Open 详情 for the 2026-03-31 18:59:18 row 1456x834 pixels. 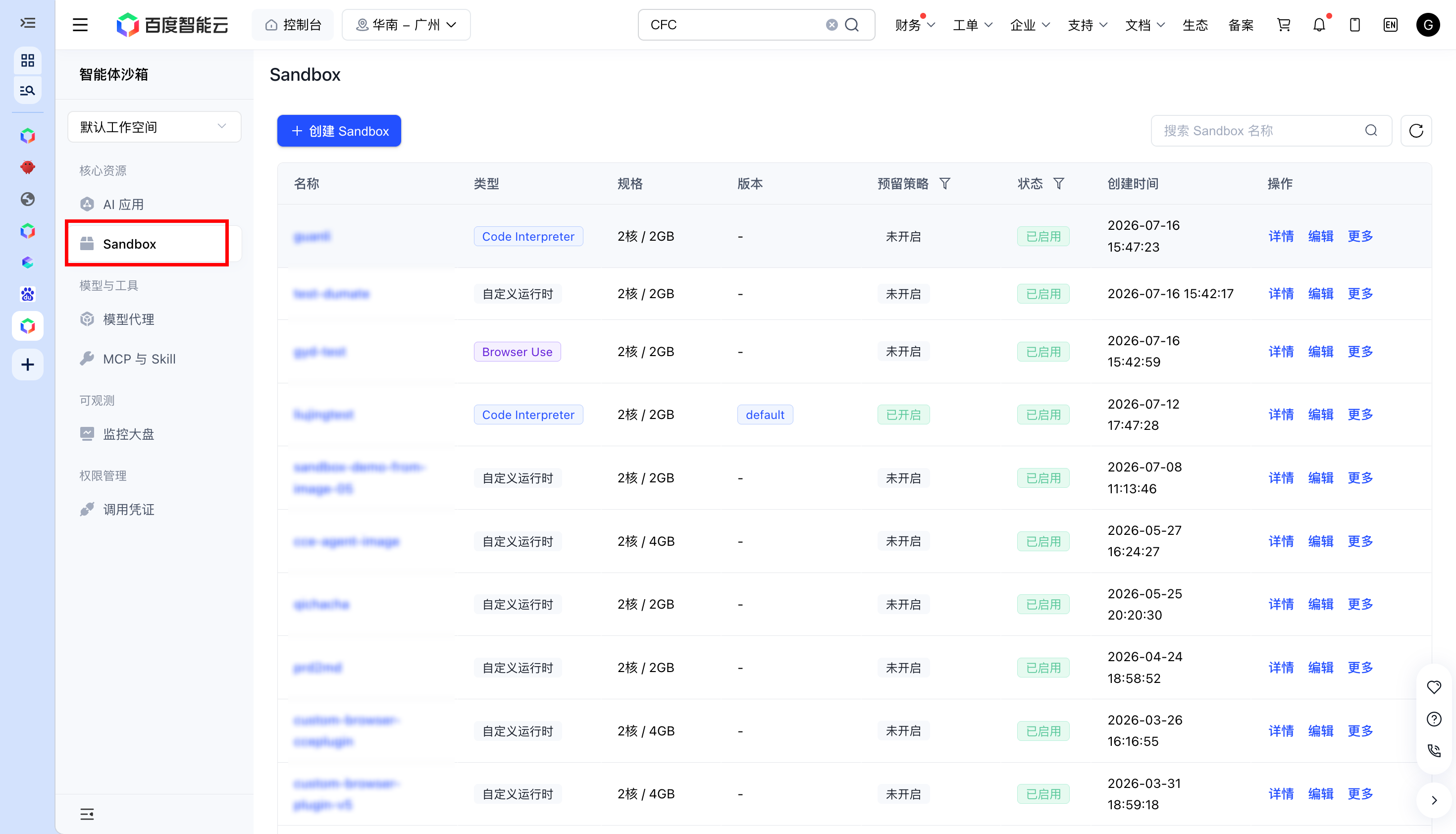(1281, 793)
